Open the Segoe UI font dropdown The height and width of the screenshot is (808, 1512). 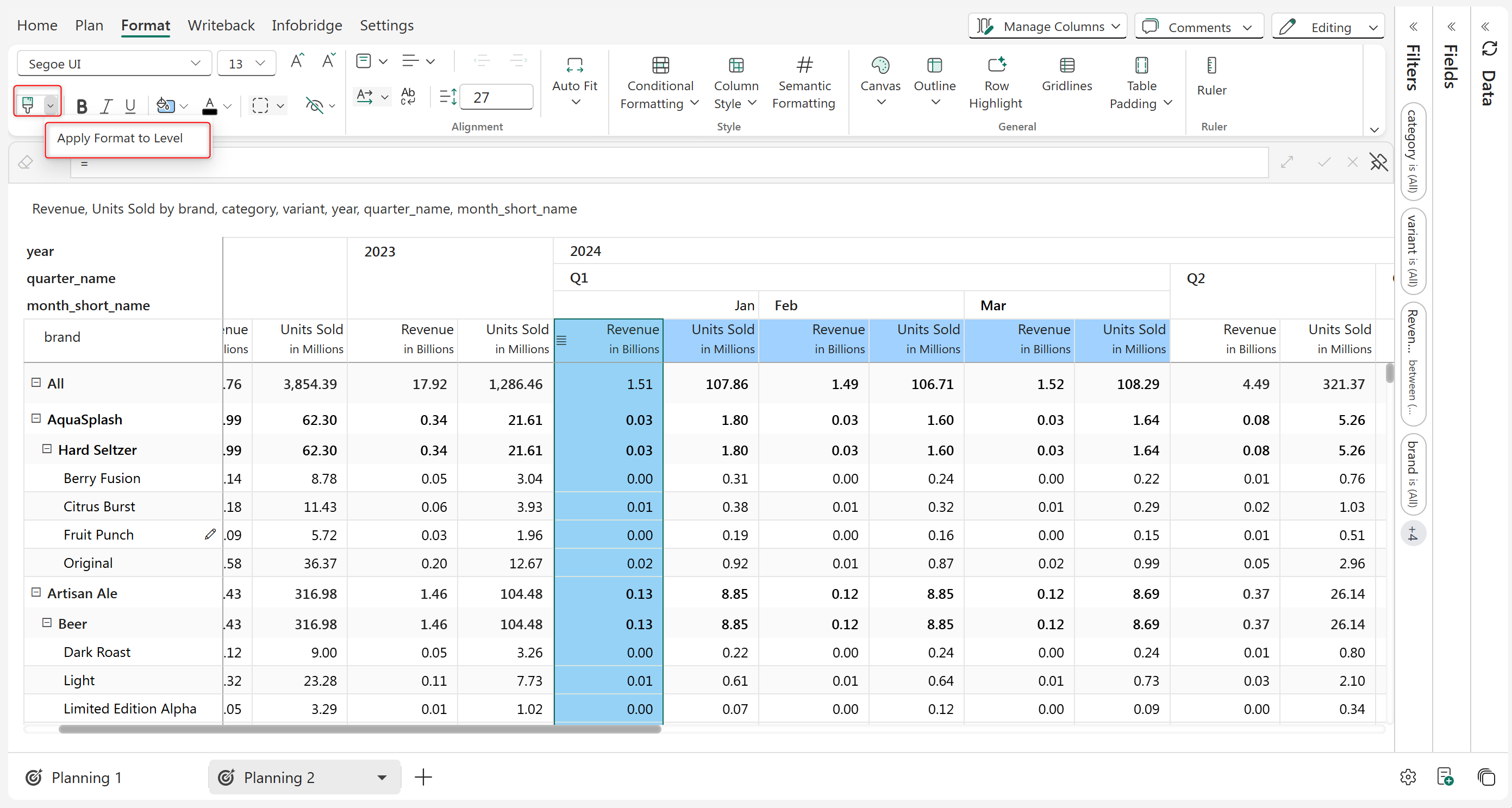tap(114, 64)
